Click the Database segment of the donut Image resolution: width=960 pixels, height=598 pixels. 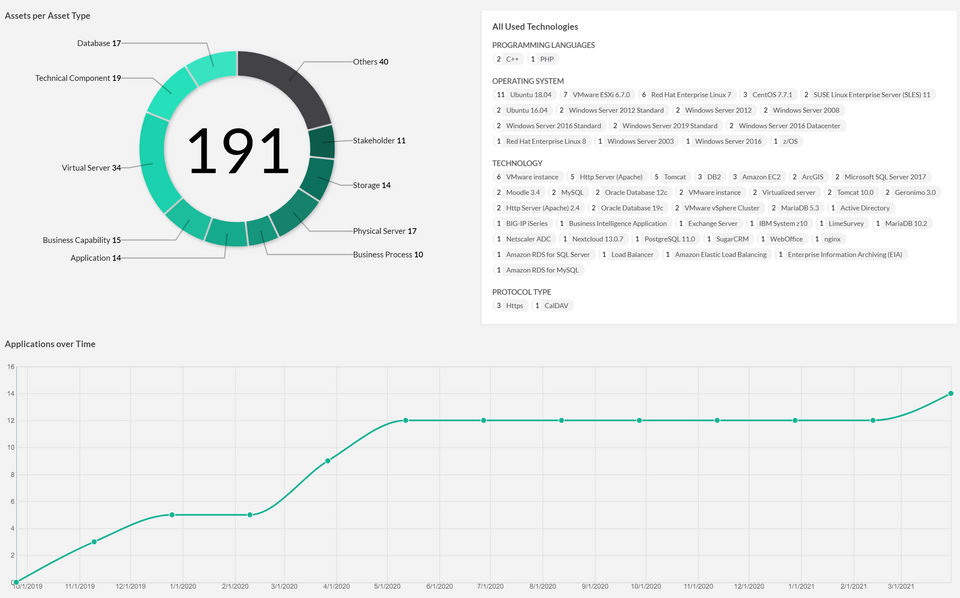click(x=212, y=67)
